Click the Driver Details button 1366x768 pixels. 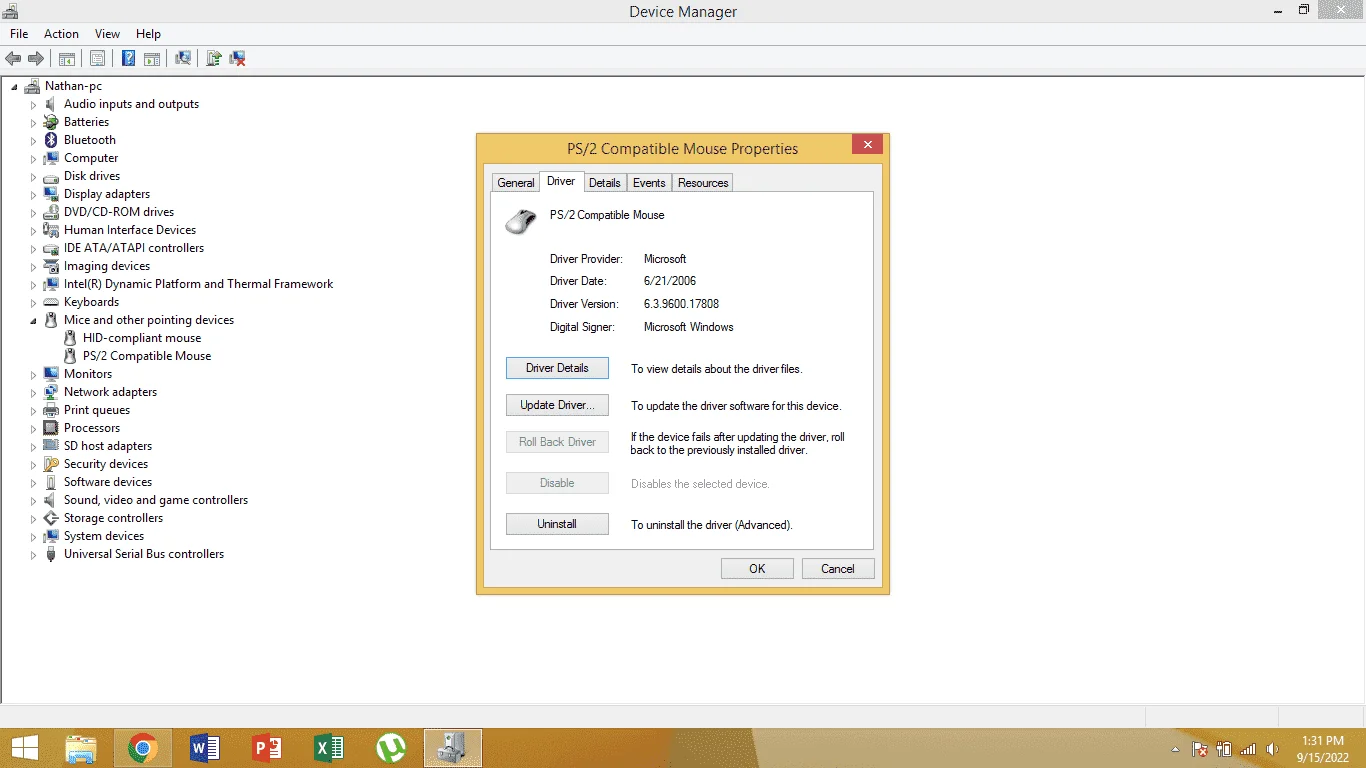point(557,368)
